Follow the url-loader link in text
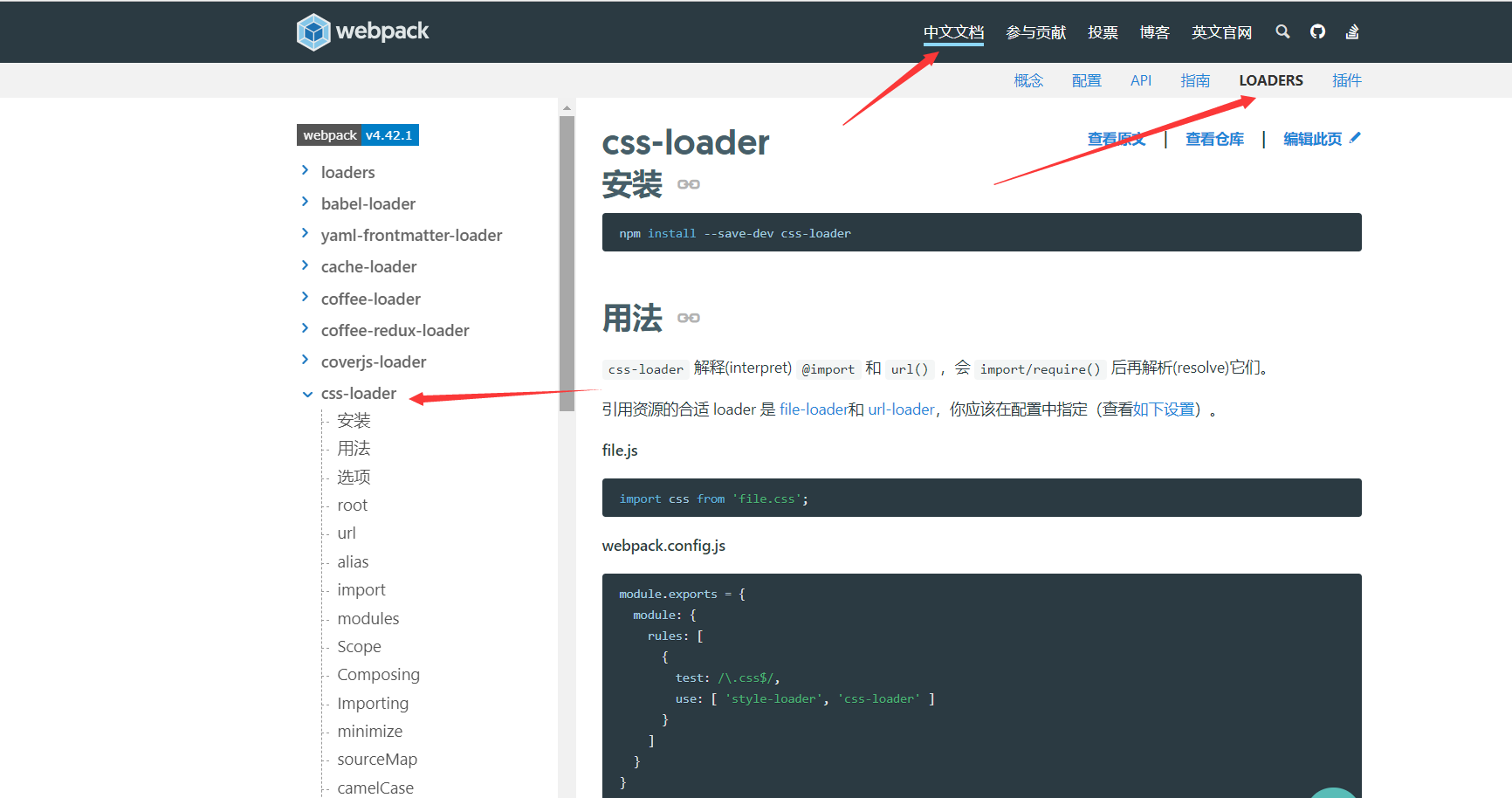Screen dimensions: 1512x798 coord(901,409)
